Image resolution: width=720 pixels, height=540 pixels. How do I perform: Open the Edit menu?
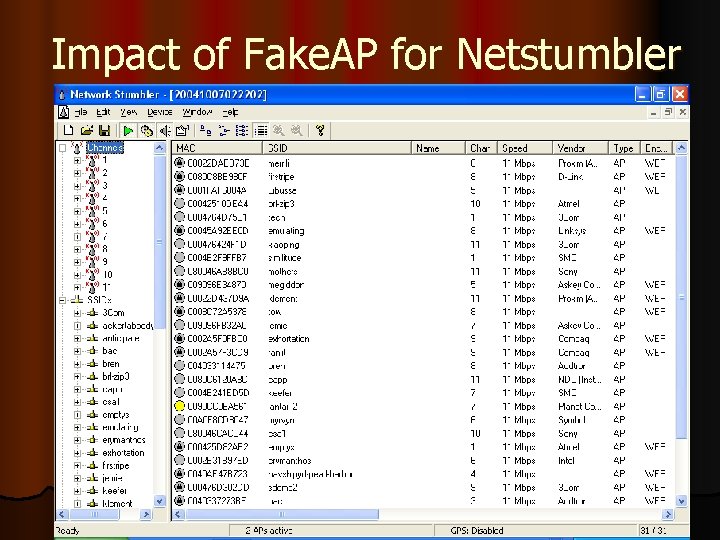pos(103,112)
